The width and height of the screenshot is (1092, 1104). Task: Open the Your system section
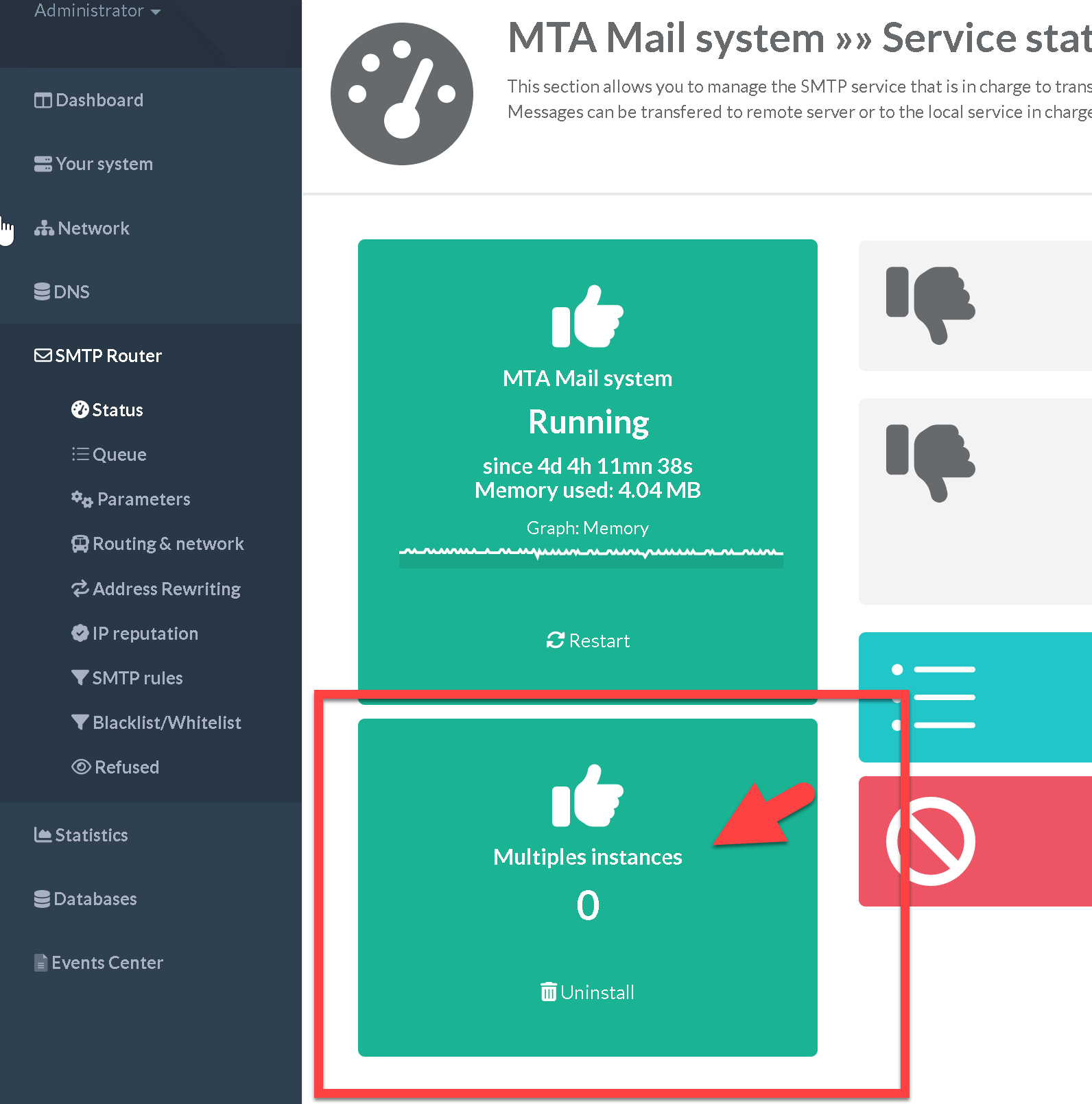(x=104, y=164)
